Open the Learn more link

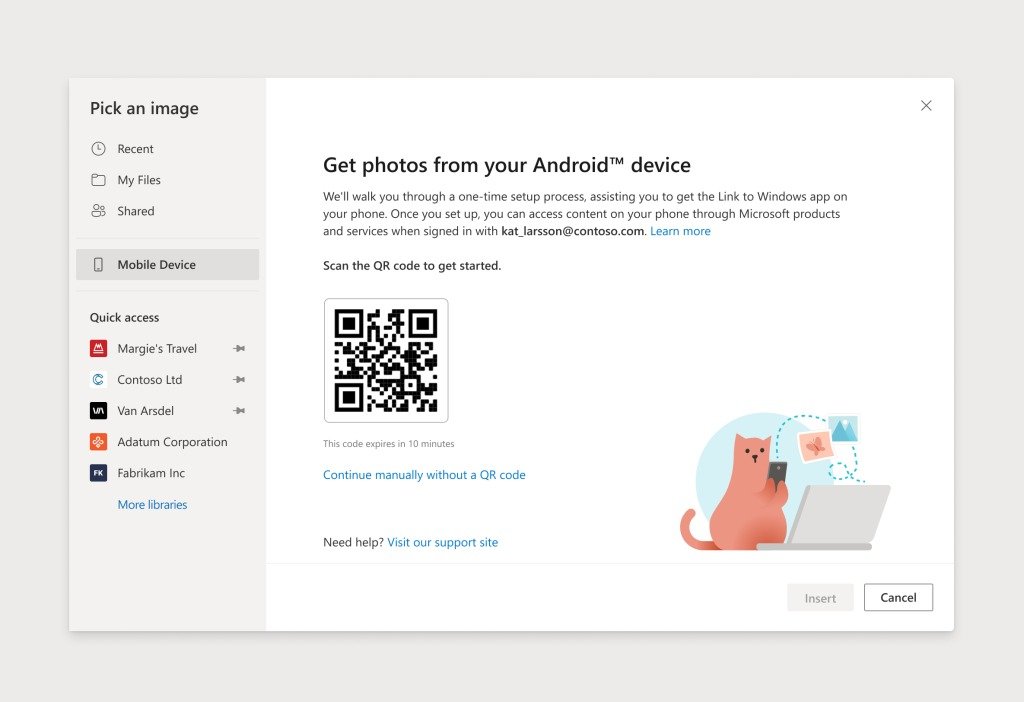[680, 231]
